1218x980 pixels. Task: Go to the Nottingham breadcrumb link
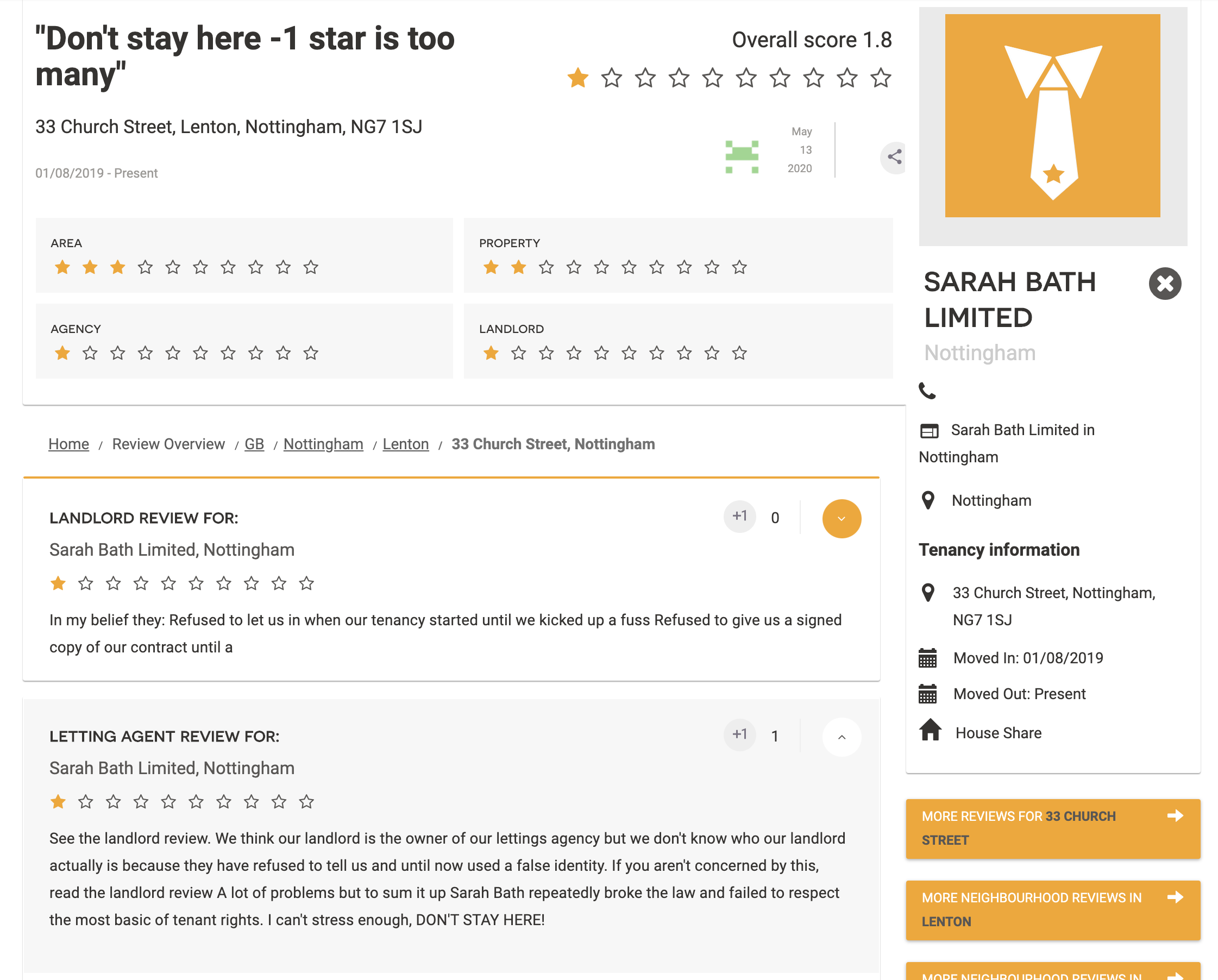tap(323, 444)
